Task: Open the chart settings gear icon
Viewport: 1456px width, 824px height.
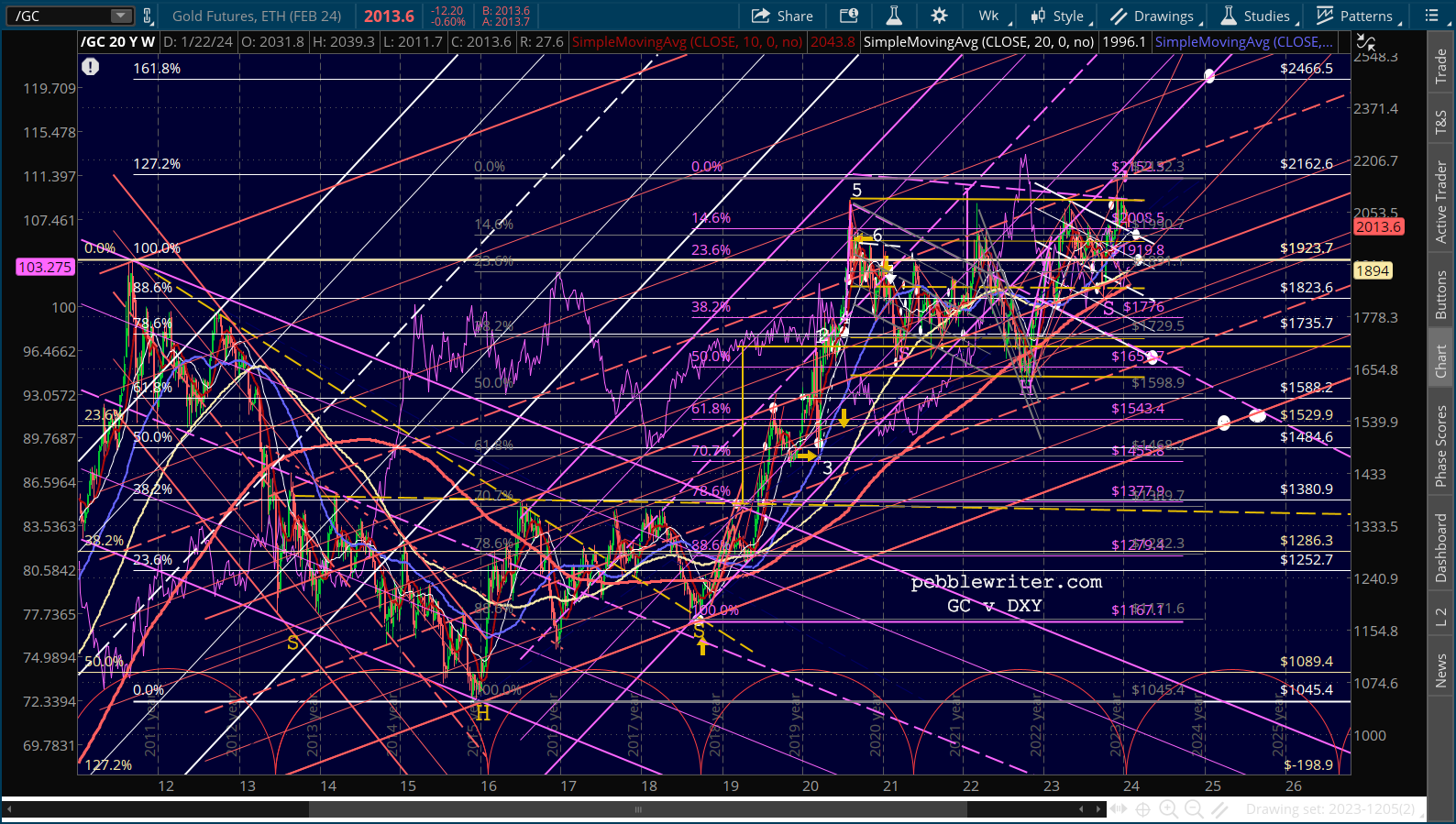Action: 939,16
